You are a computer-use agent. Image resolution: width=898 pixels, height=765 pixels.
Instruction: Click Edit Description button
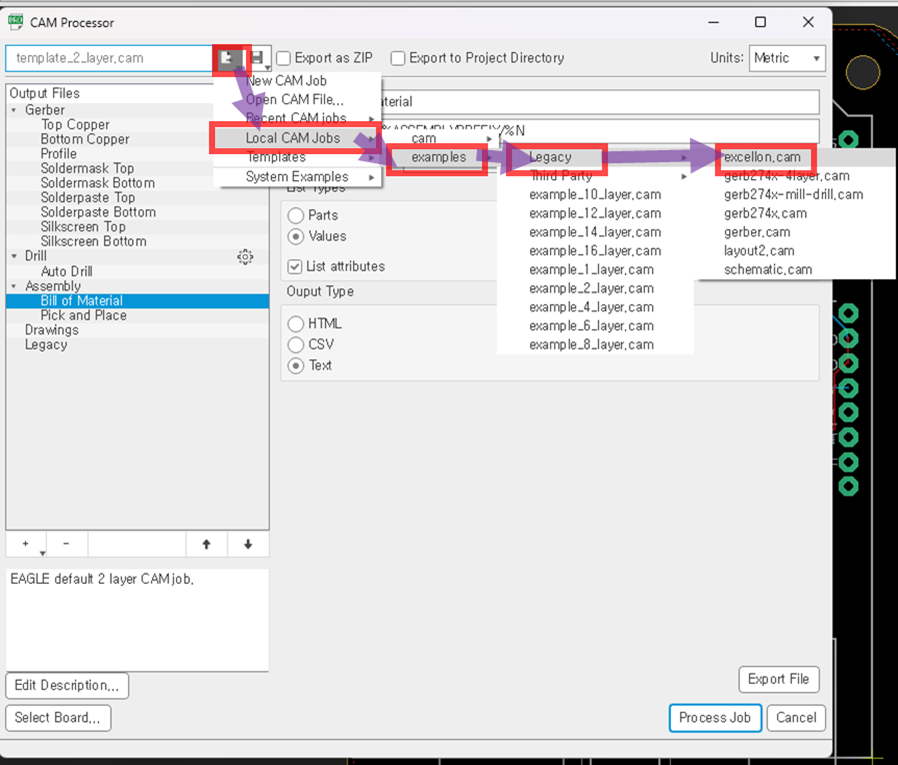coord(67,685)
